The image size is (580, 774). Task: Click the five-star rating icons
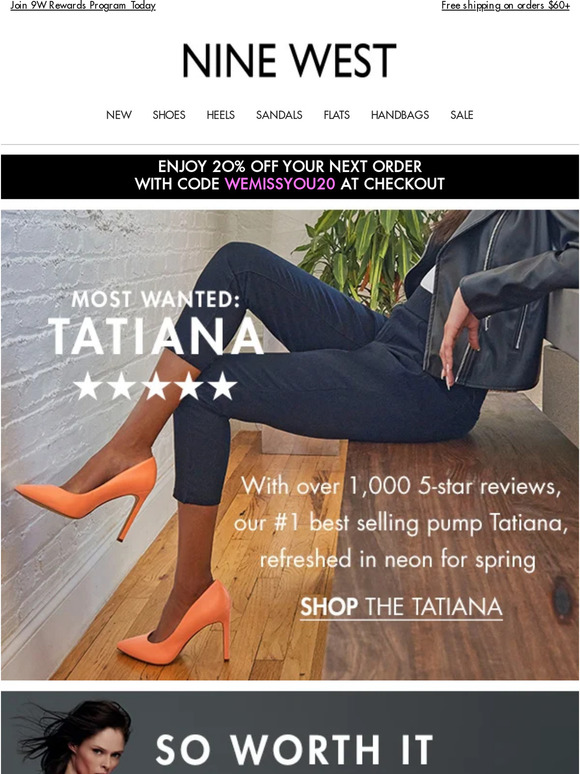click(x=155, y=386)
